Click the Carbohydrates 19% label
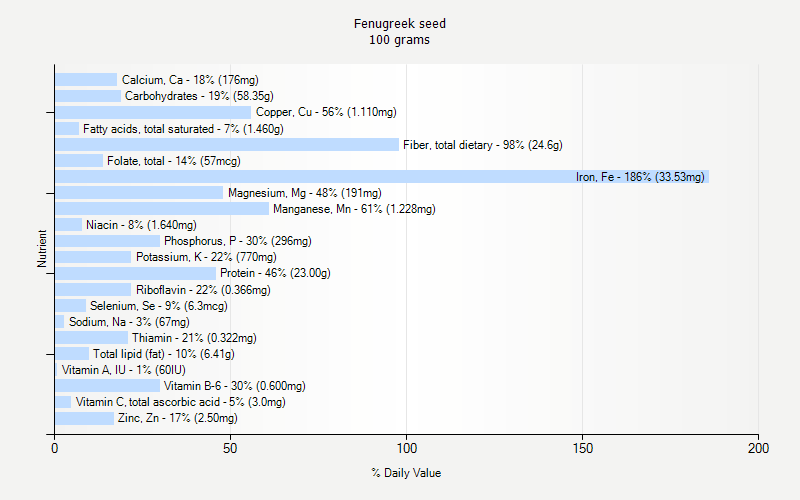This screenshot has width=800, height=500. tap(199, 96)
